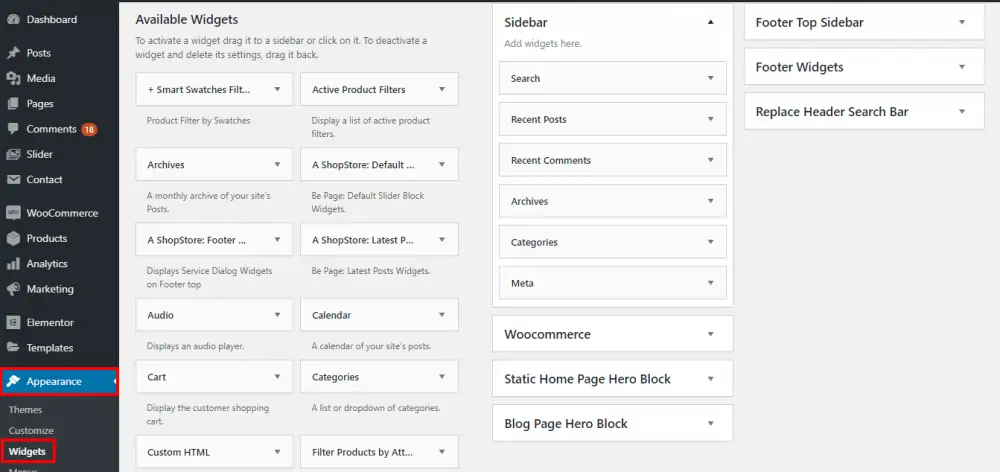Expand the Meta widget in Sidebar
The width and height of the screenshot is (1000, 472).
[710, 283]
